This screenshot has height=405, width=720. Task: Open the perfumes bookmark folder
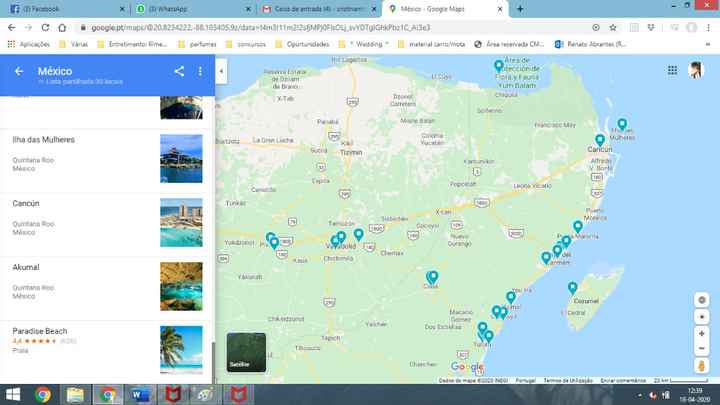(x=197, y=44)
